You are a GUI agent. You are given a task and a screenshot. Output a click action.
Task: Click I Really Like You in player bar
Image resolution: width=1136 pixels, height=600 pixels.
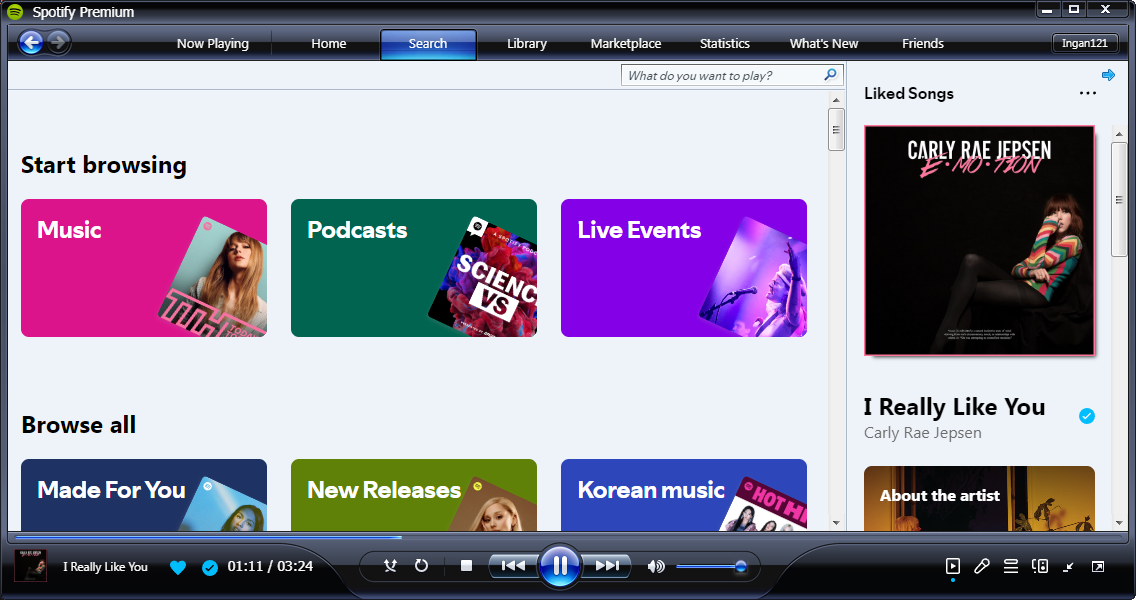click(x=105, y=567)
